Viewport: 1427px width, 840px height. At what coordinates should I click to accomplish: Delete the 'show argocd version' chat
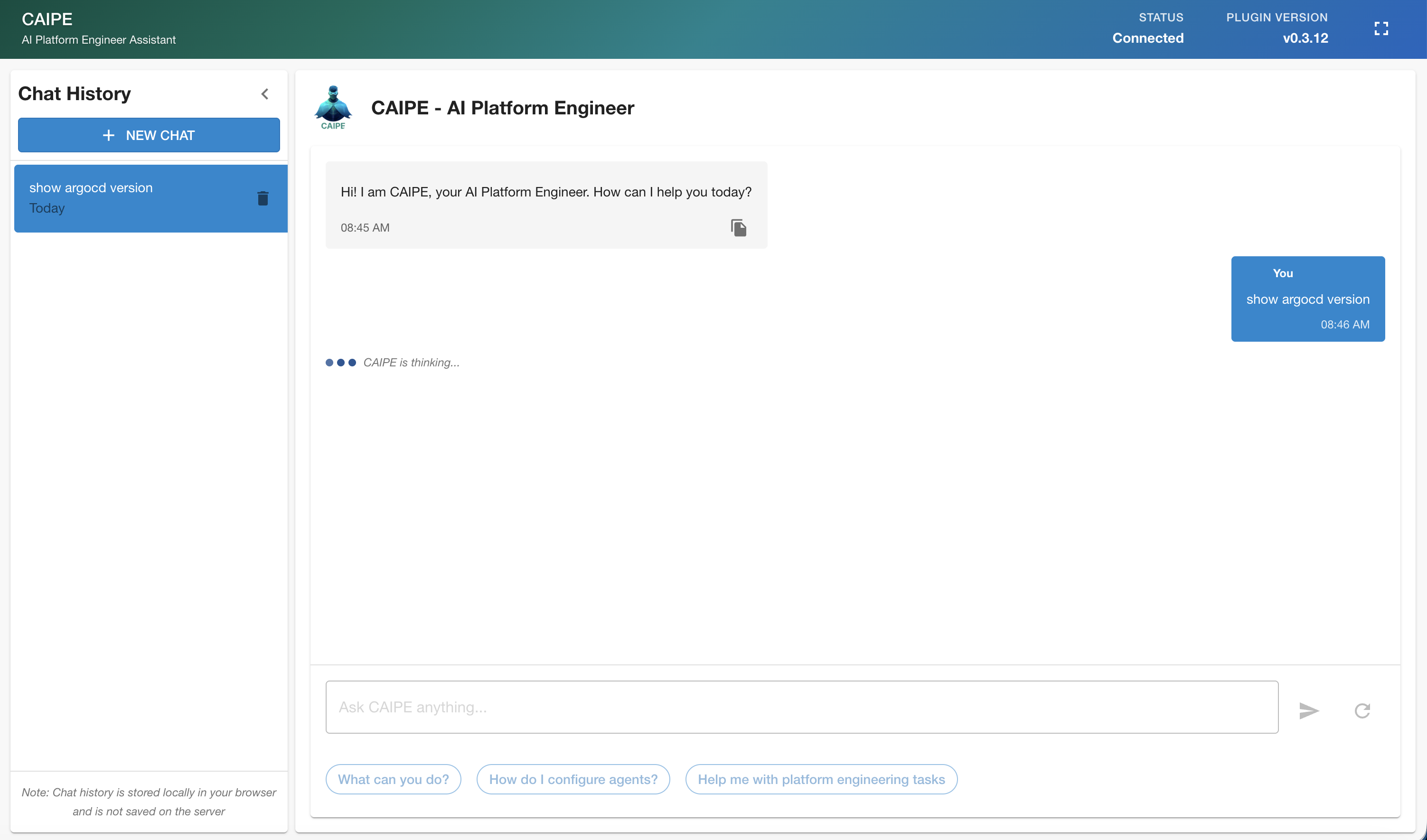click(x=262, y=198)
